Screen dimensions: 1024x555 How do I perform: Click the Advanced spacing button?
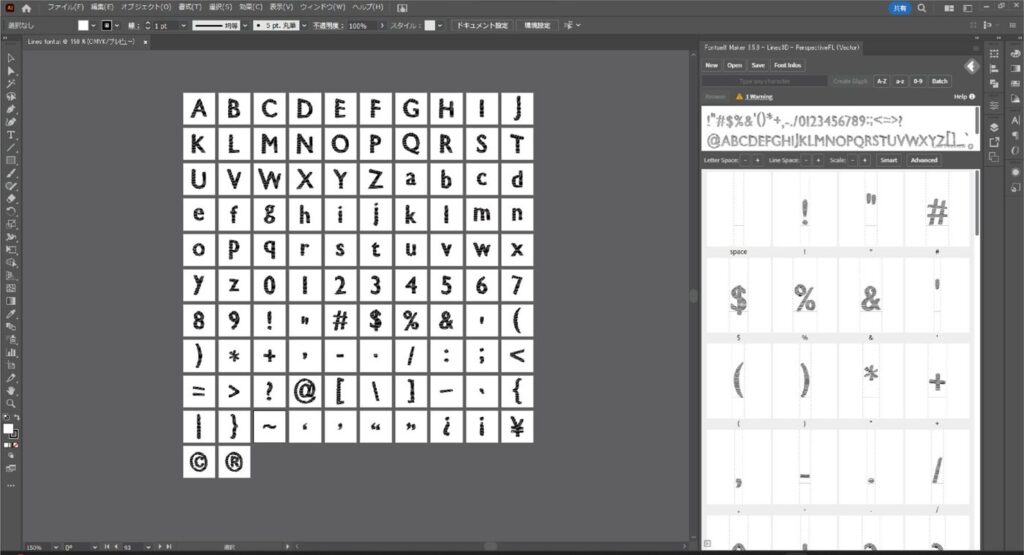[x=924, y=160]
